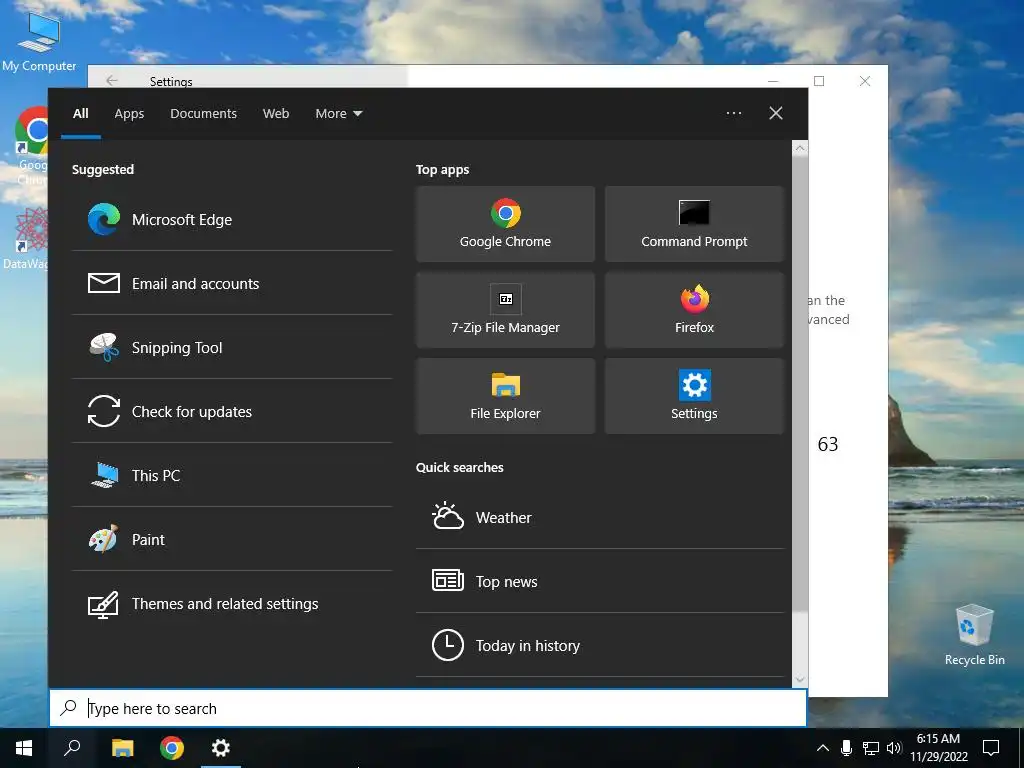The width and height of the screenshot is (1024, 768).
Task: Open the notification action center
Action: [991, 748]
